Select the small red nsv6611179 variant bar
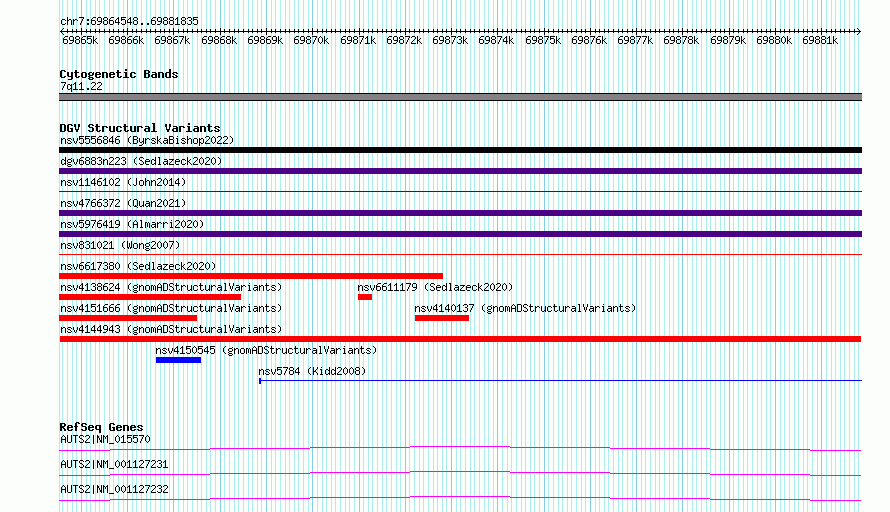Viewport: 890px width, 512px height. click(x=365, y=297)
